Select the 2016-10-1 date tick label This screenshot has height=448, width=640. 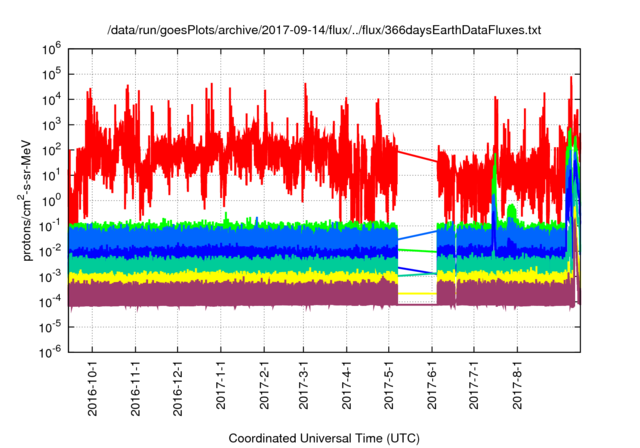(x=93, y=384)
